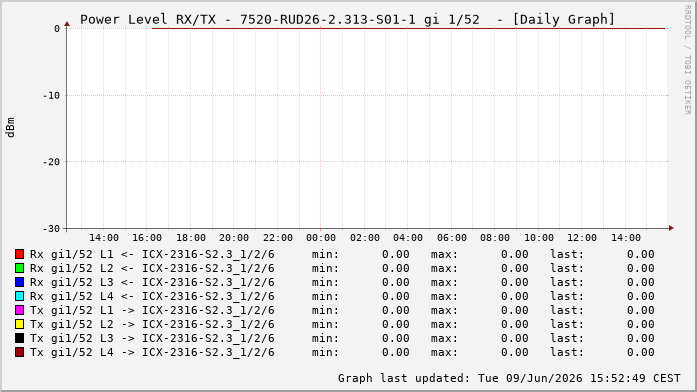Click the 'Tx gi1/52 L2 -> ICX-2316-S2.3_1/2/6' label
The height and width of the screenshot is (392, 697).
pos(152,324)
